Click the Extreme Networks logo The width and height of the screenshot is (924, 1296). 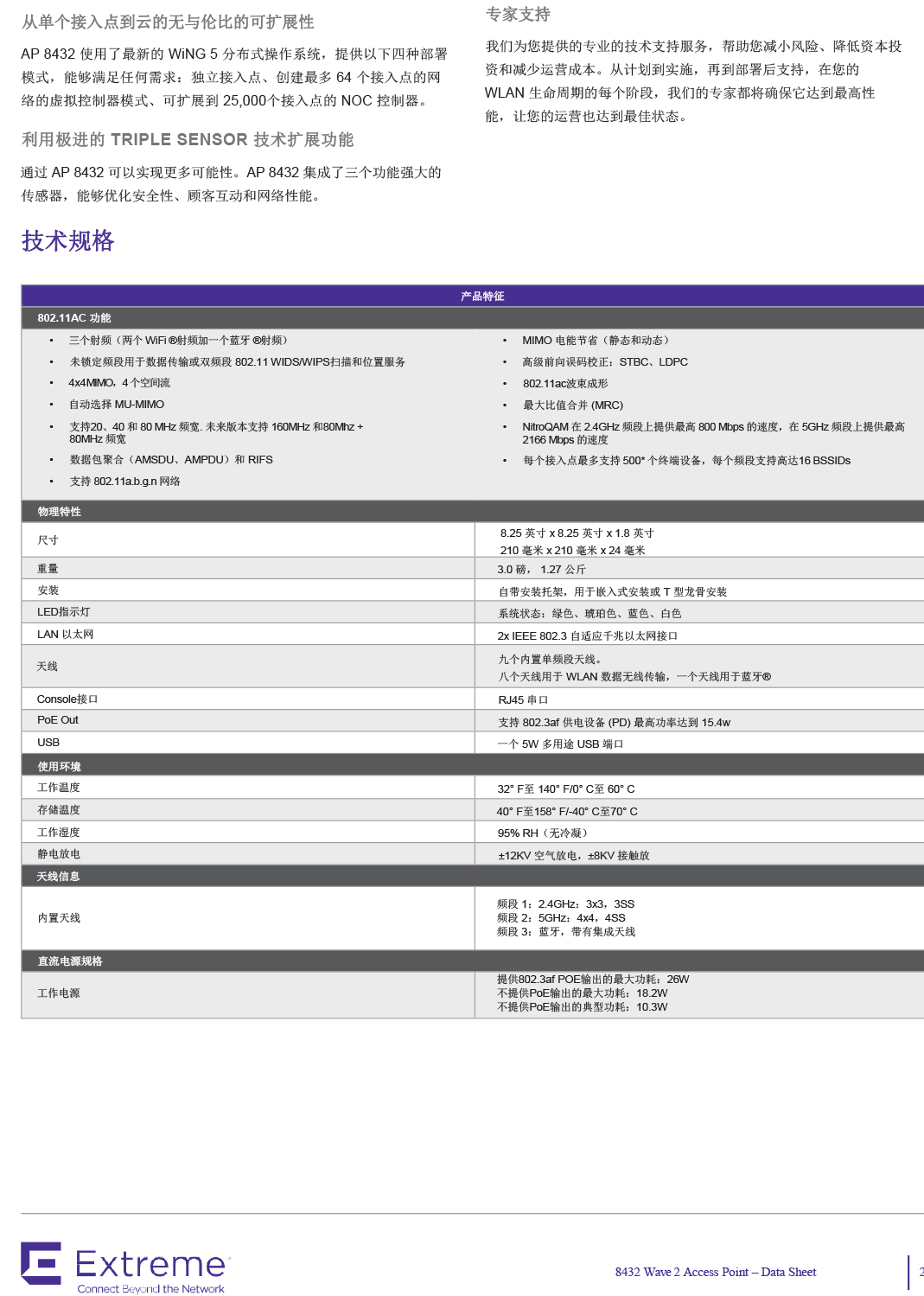tap(126, 1268)
